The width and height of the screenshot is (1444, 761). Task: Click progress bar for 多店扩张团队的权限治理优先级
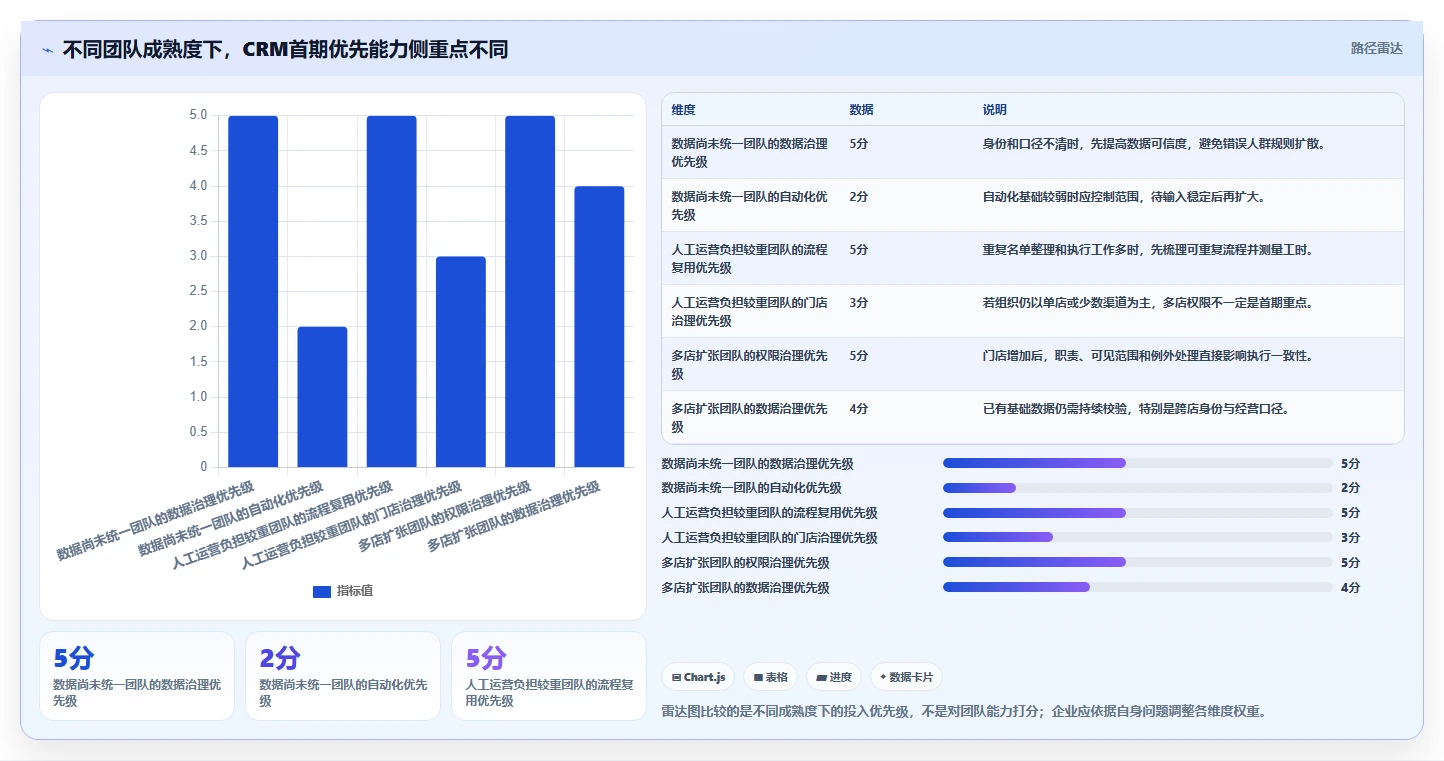[1137, 562]
